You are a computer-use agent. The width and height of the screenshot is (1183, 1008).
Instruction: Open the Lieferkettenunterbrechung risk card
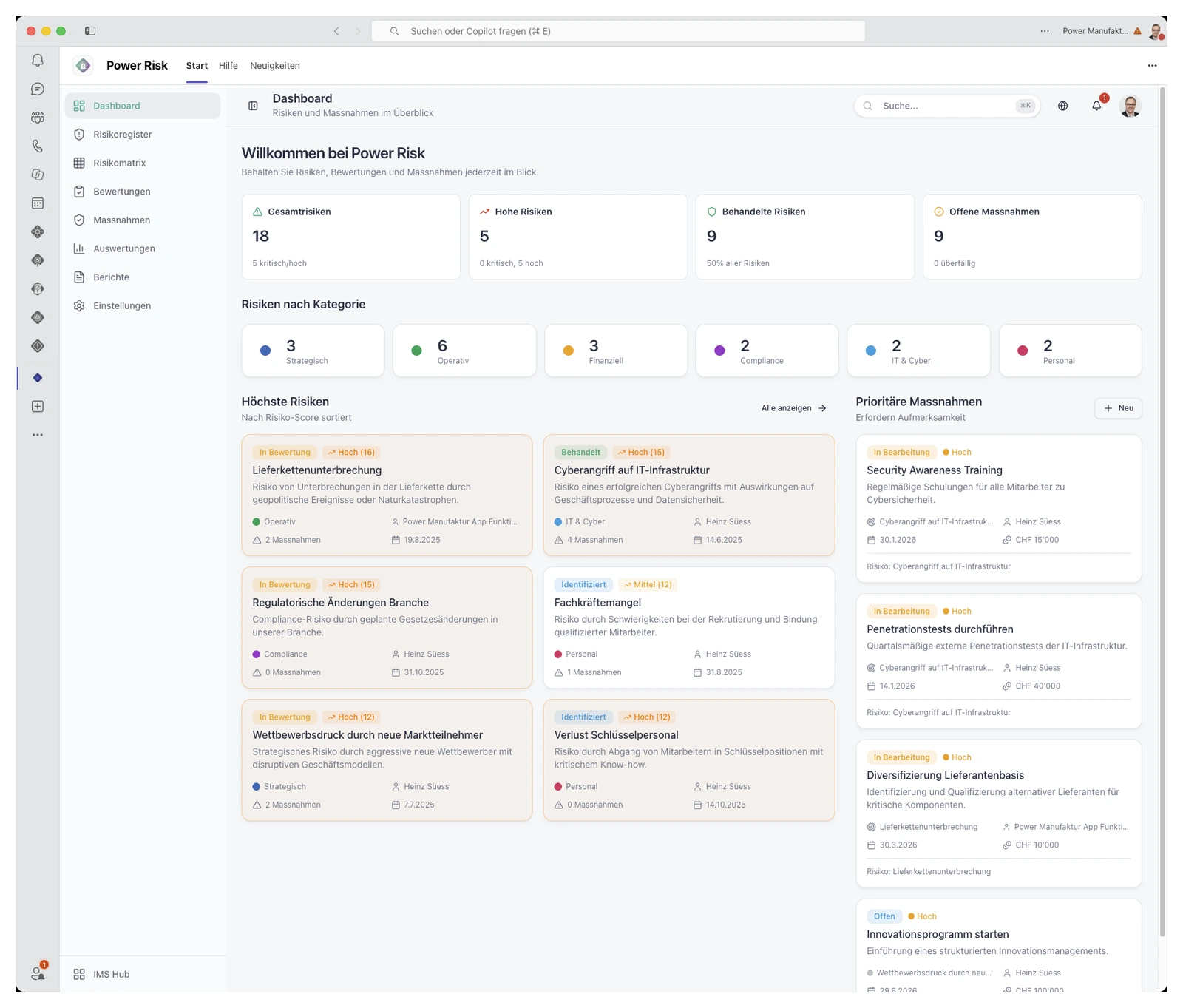[x=387, y=495]
